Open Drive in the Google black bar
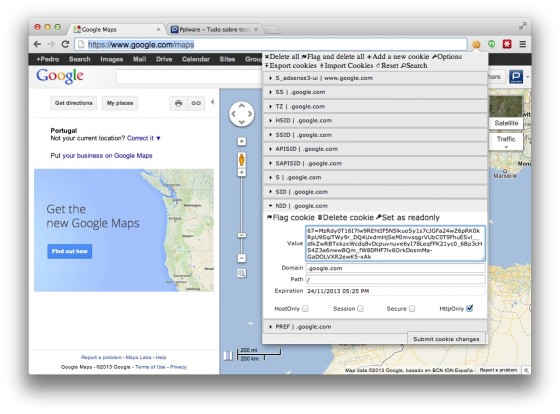The width and height of the screenshot is (560, 414). click(164, 59)
